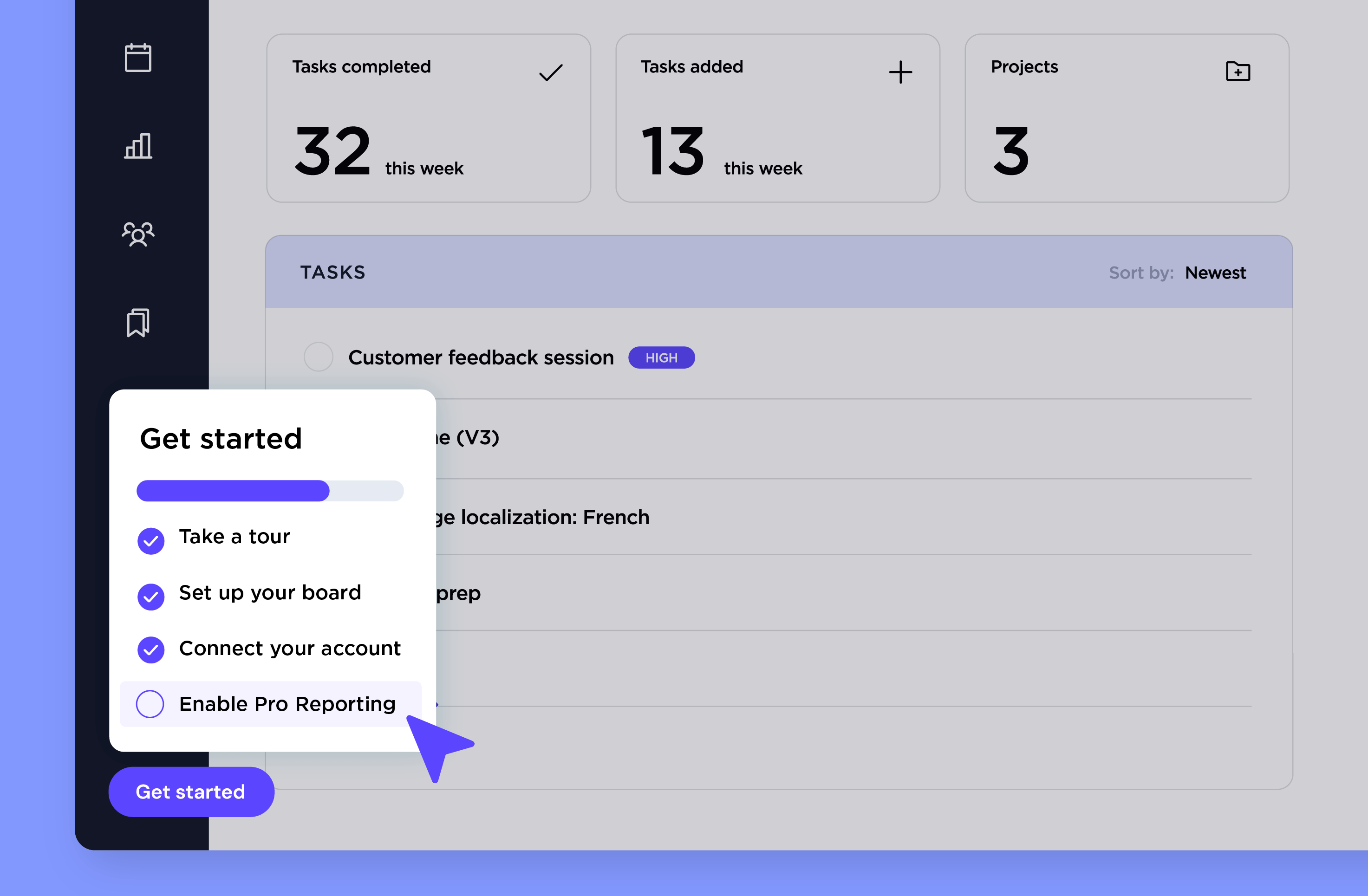The image size is (1368, 896).
Task: Click the HIGH priority badge
Action: pyautogui.click(x=661, y=357)
